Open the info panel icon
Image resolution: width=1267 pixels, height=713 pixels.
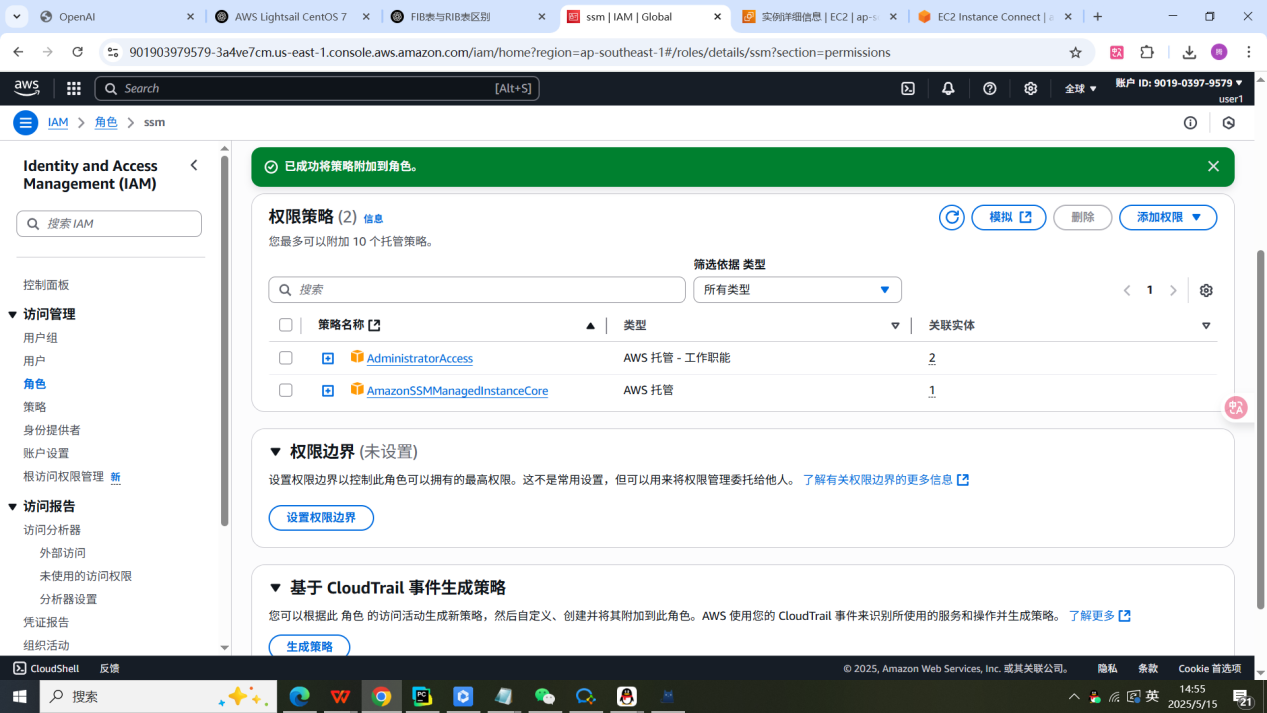1190,122
